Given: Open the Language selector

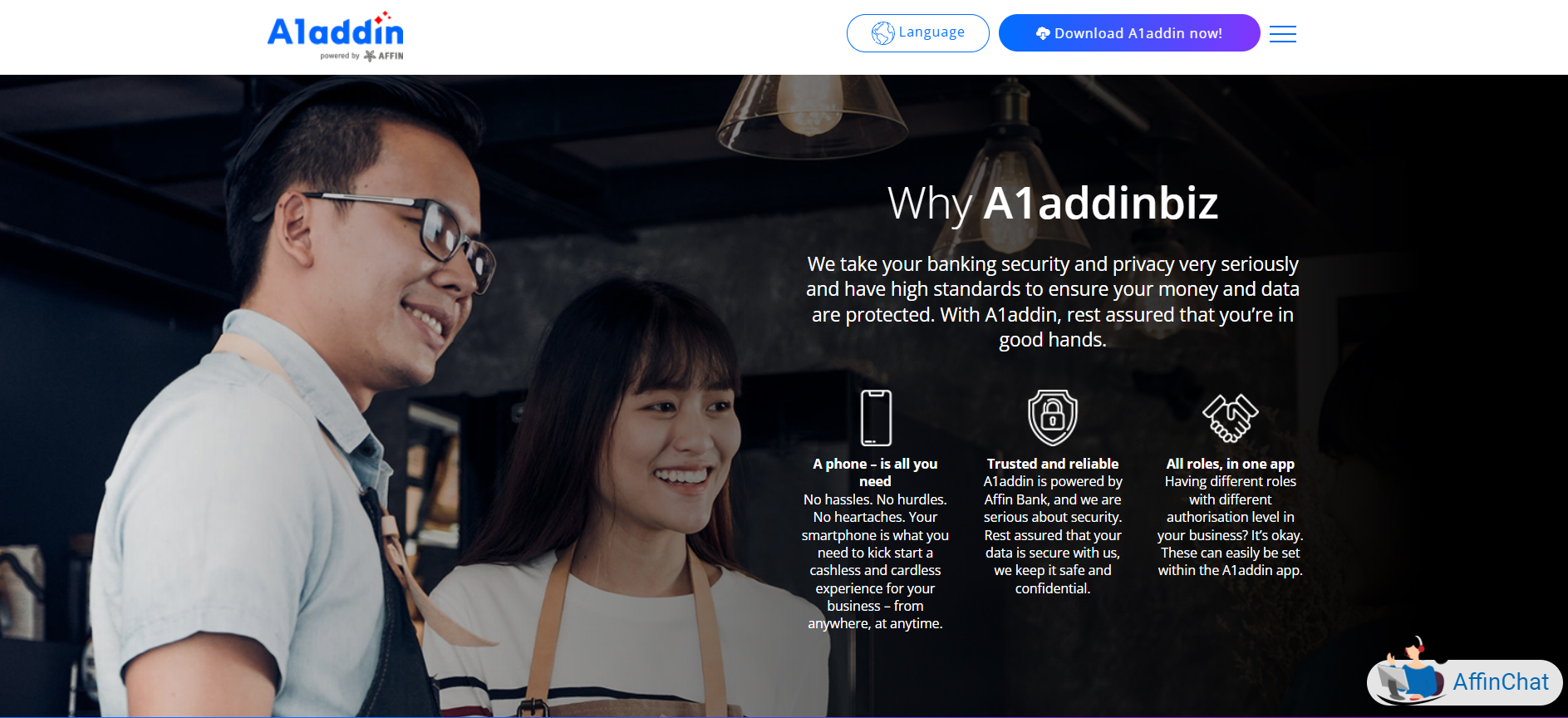Looking at the screenshot, I should click(x=917, y=33).
